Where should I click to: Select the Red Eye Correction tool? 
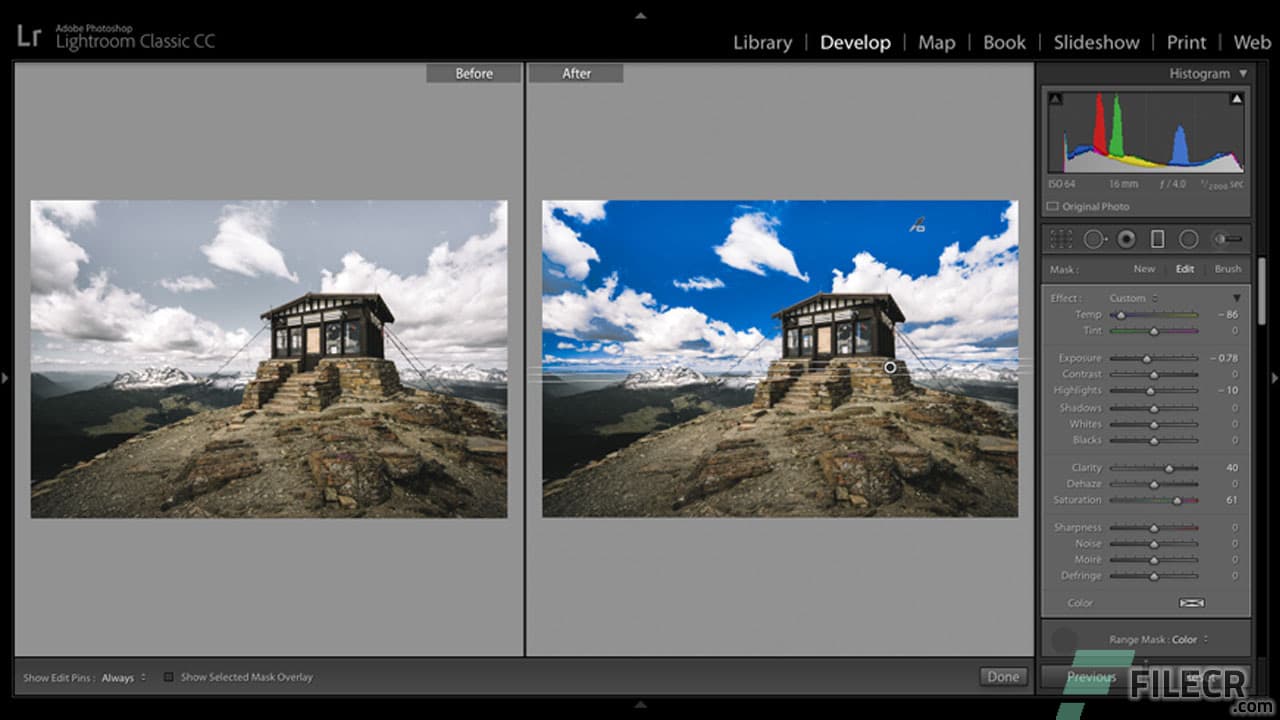pos(1126,239)
